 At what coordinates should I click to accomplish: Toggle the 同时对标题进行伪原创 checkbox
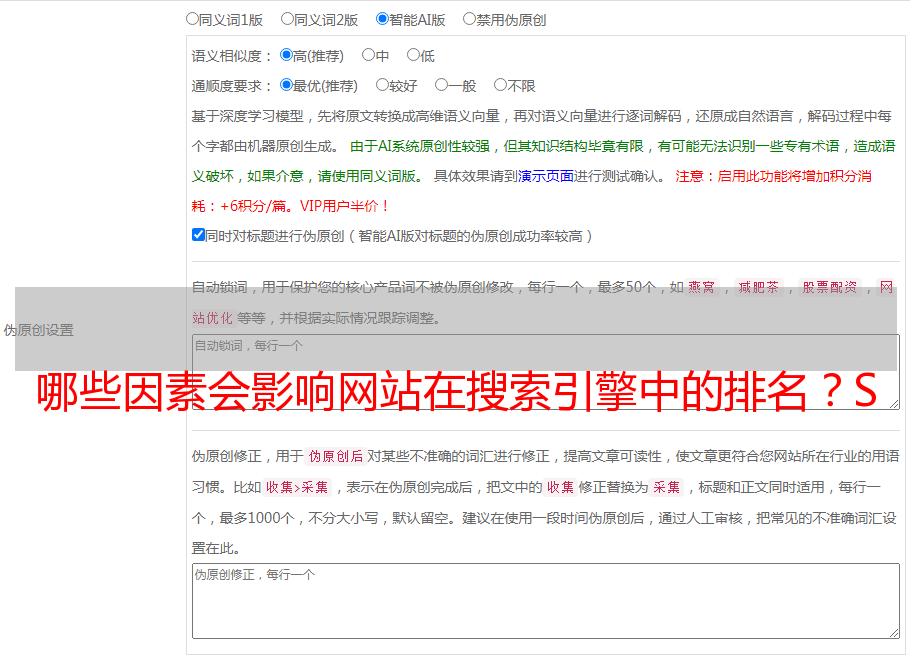click(198, 235)
